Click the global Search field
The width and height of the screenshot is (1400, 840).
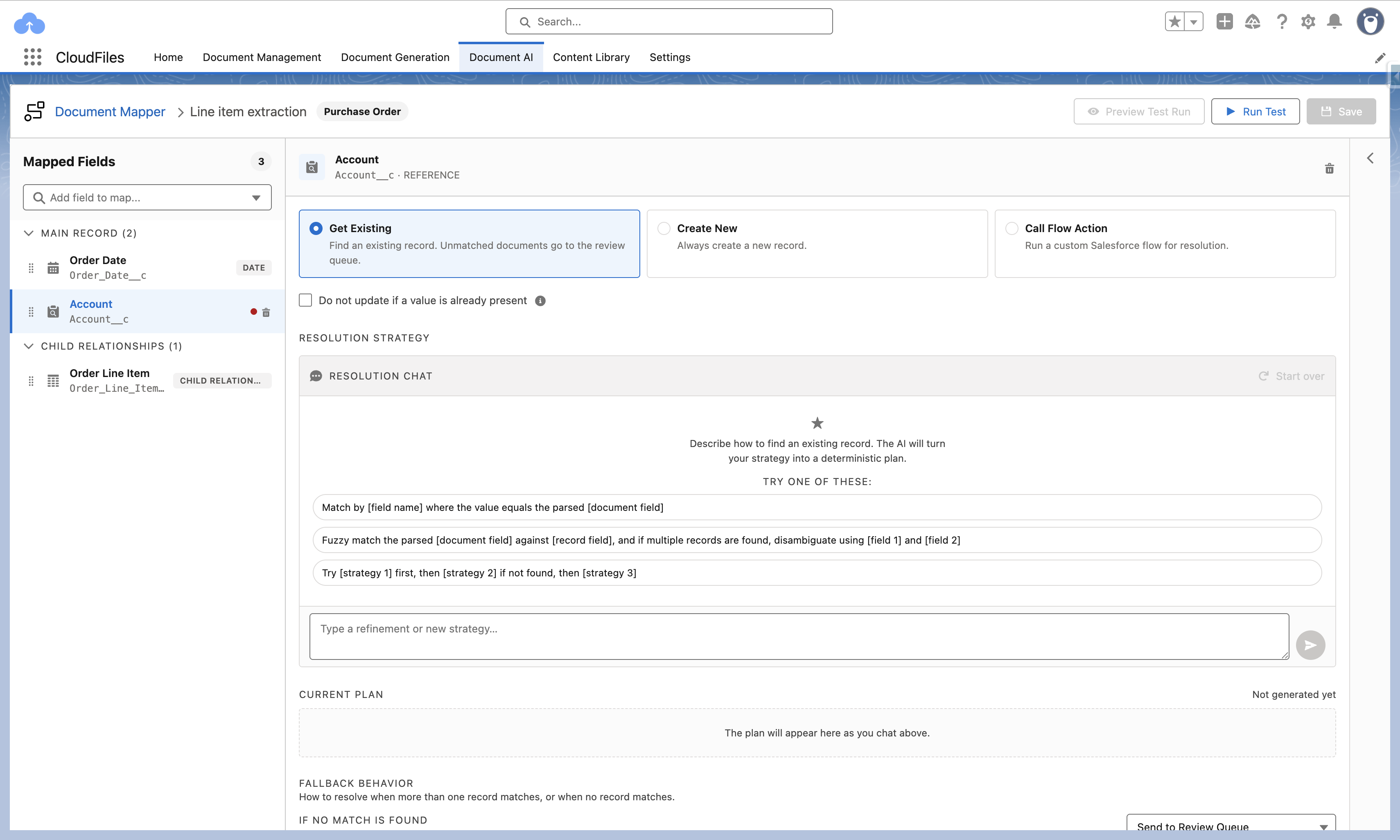[669, 22]
